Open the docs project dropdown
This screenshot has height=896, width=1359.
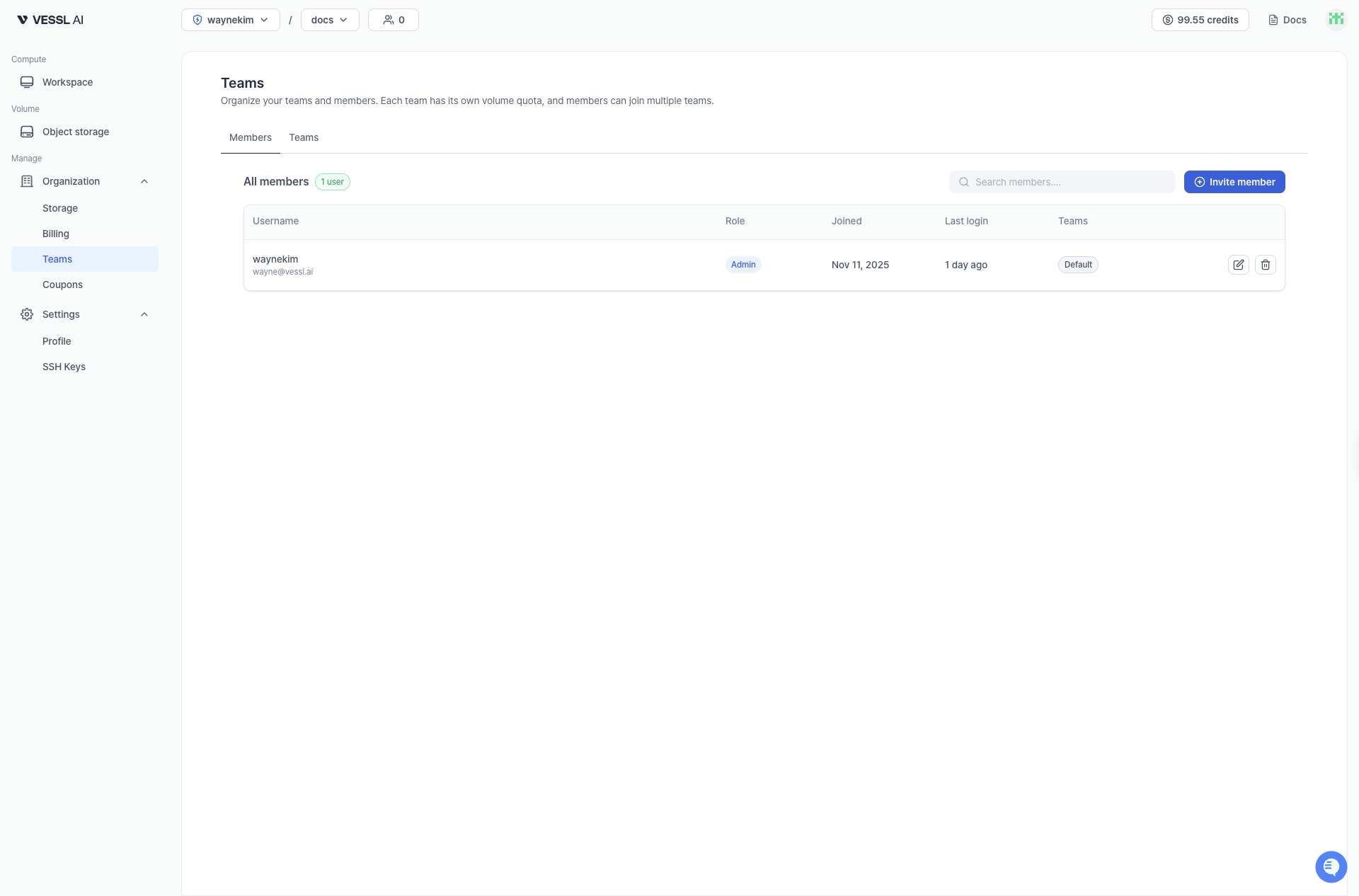coord(329,20)
